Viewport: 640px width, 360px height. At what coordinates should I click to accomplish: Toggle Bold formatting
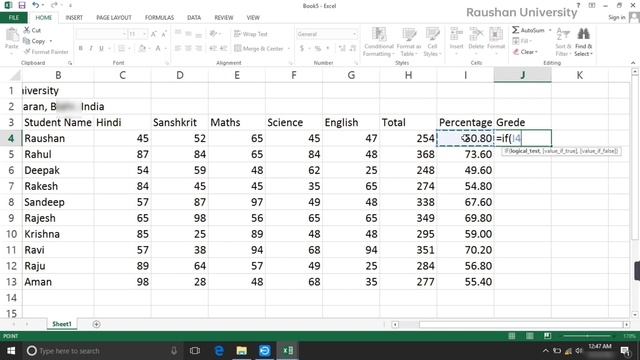click(x=81, y=49)
